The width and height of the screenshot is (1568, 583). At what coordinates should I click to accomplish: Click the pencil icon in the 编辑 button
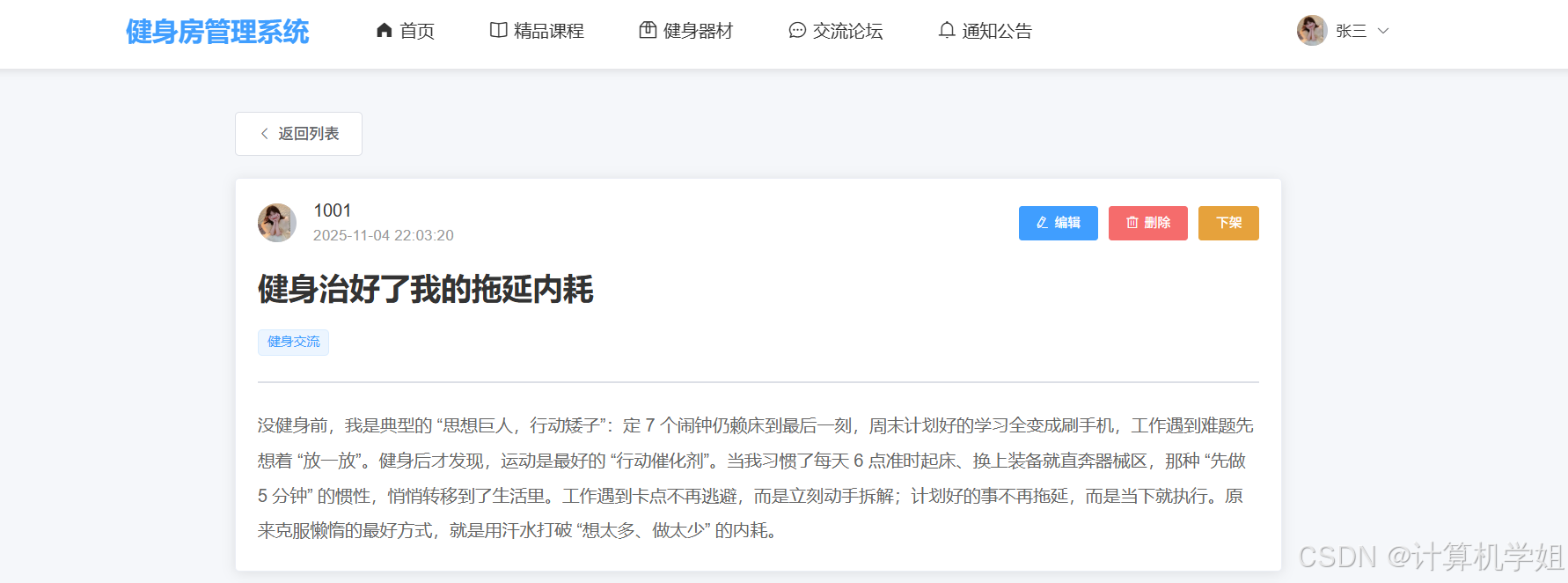1042,223
